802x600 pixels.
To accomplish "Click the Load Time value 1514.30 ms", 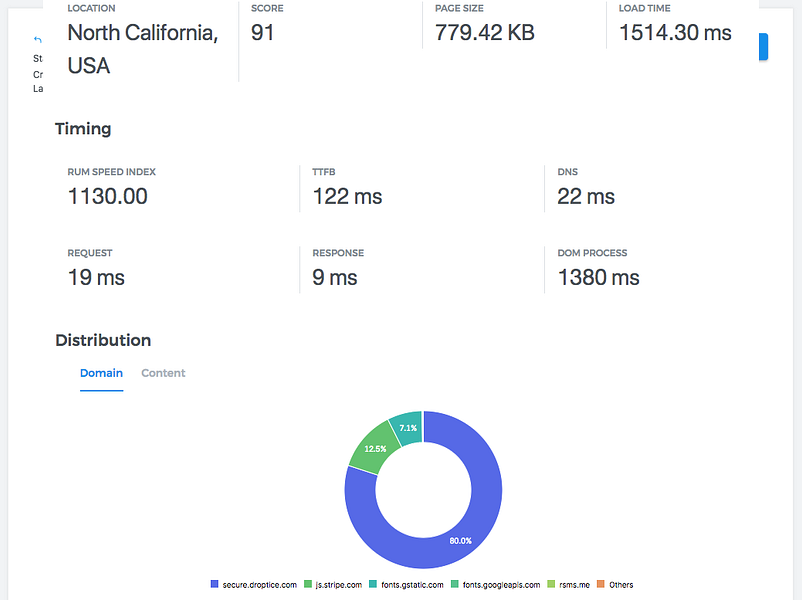I will pyautogui.click(x=675, y=33).
